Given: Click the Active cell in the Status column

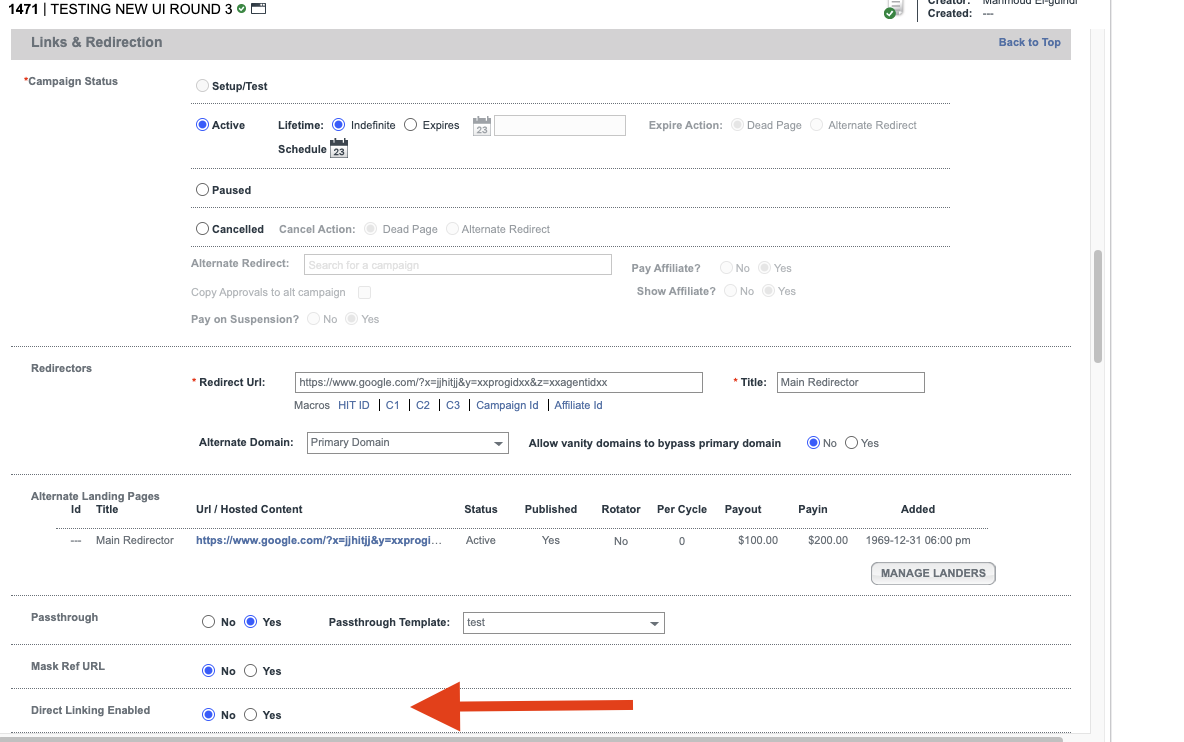Looking at the screenshot, I should point(480,540).
